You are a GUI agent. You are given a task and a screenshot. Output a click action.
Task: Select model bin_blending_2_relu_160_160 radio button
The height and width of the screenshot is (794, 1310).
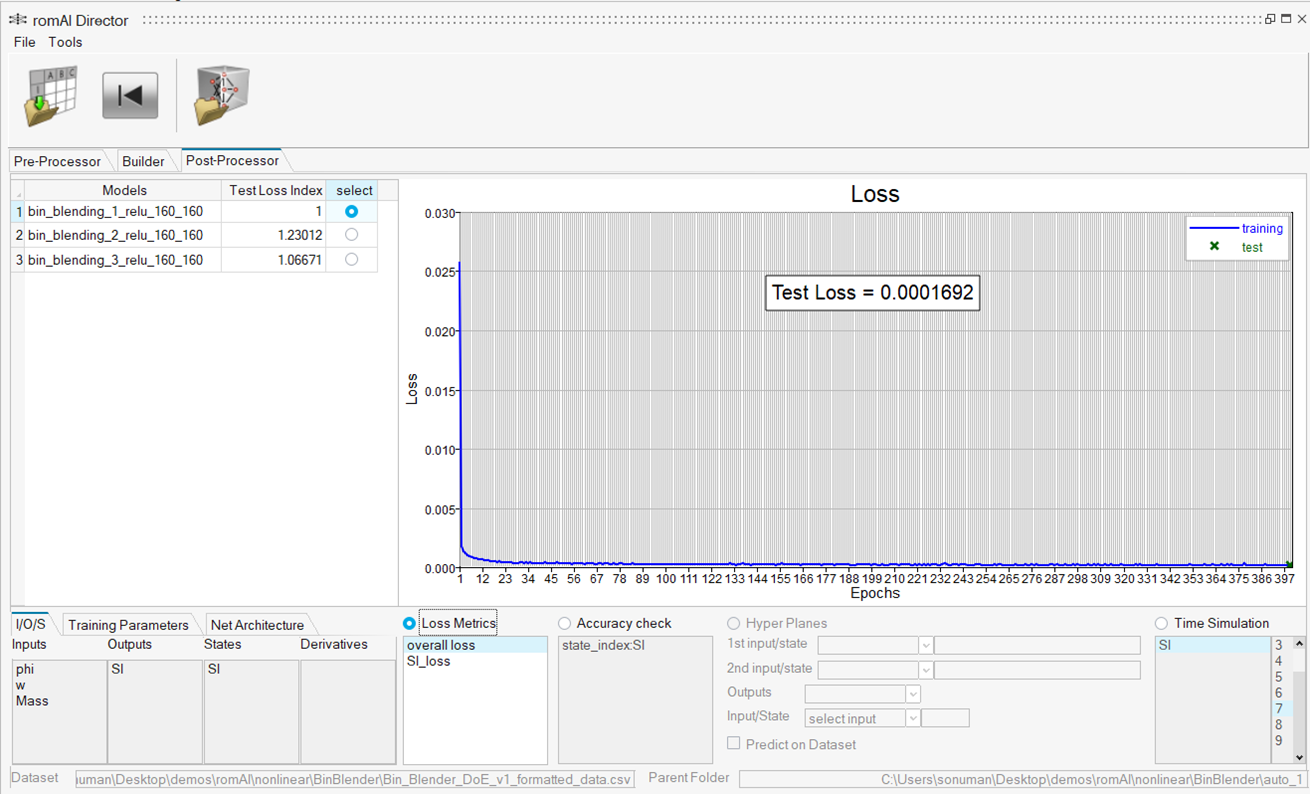(x=351, y=235)
